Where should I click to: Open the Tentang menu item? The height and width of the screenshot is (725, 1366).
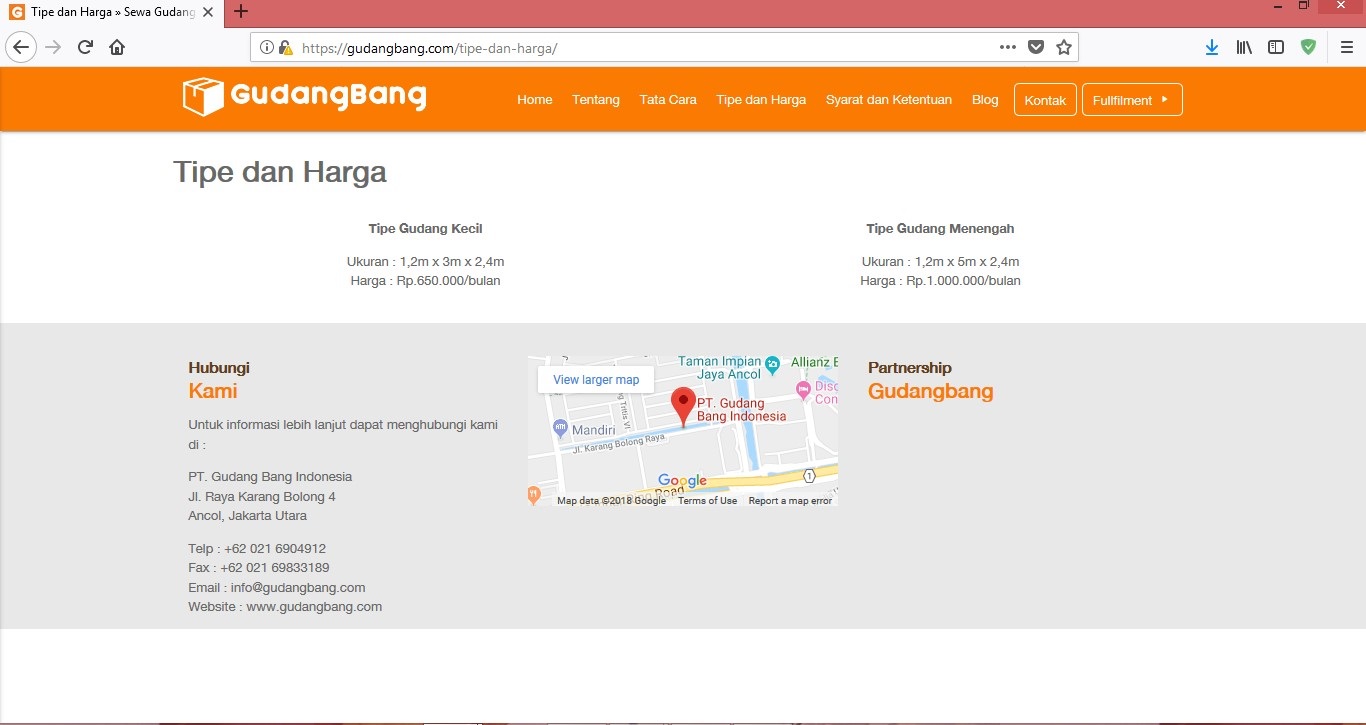click(596, 100)
